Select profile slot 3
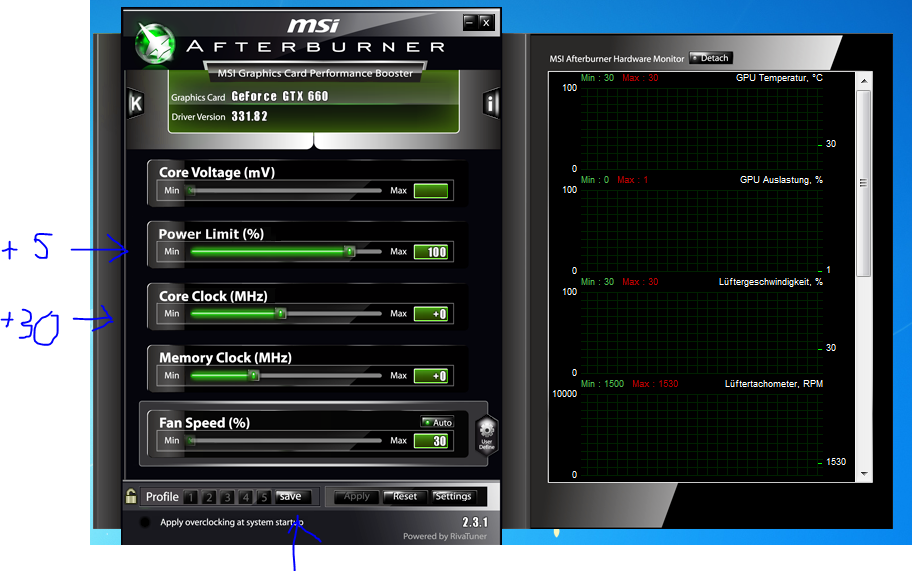The image size is (912, 571). [227, 497]
